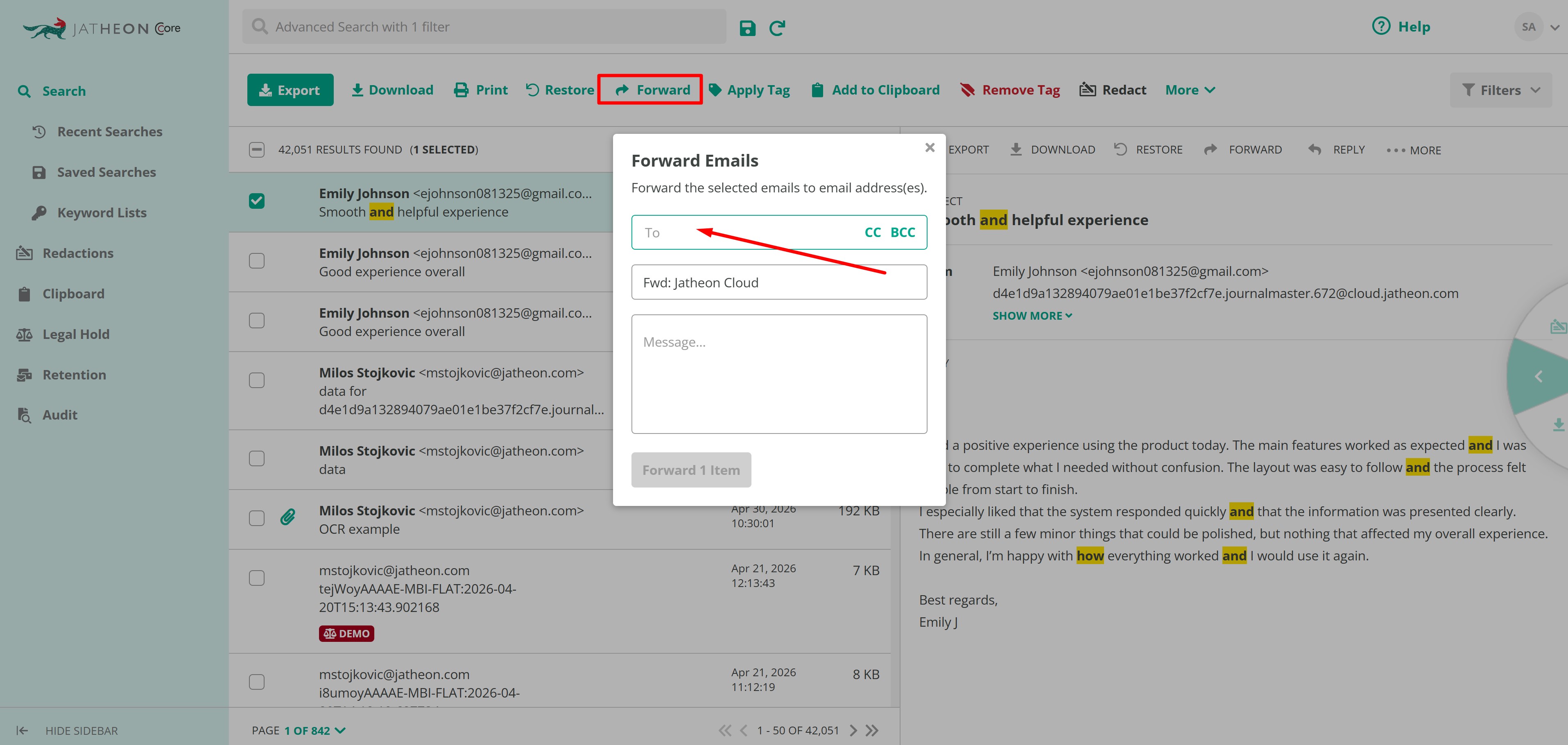Click the DEMO legal hold tag
Screen dimensions: 1568x745
pos(346,634)
